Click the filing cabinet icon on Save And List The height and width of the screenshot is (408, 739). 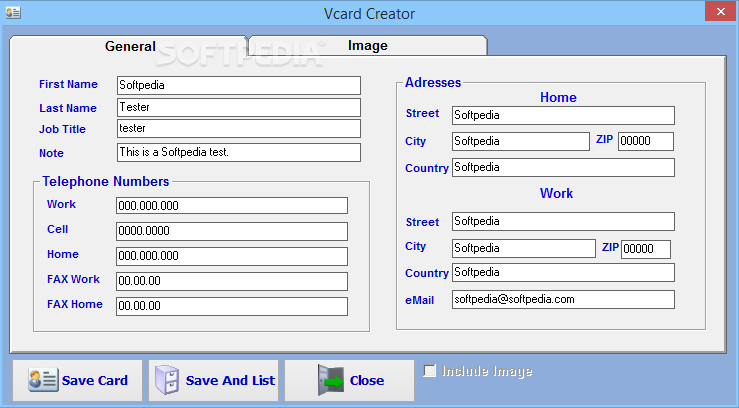point(167,380)
